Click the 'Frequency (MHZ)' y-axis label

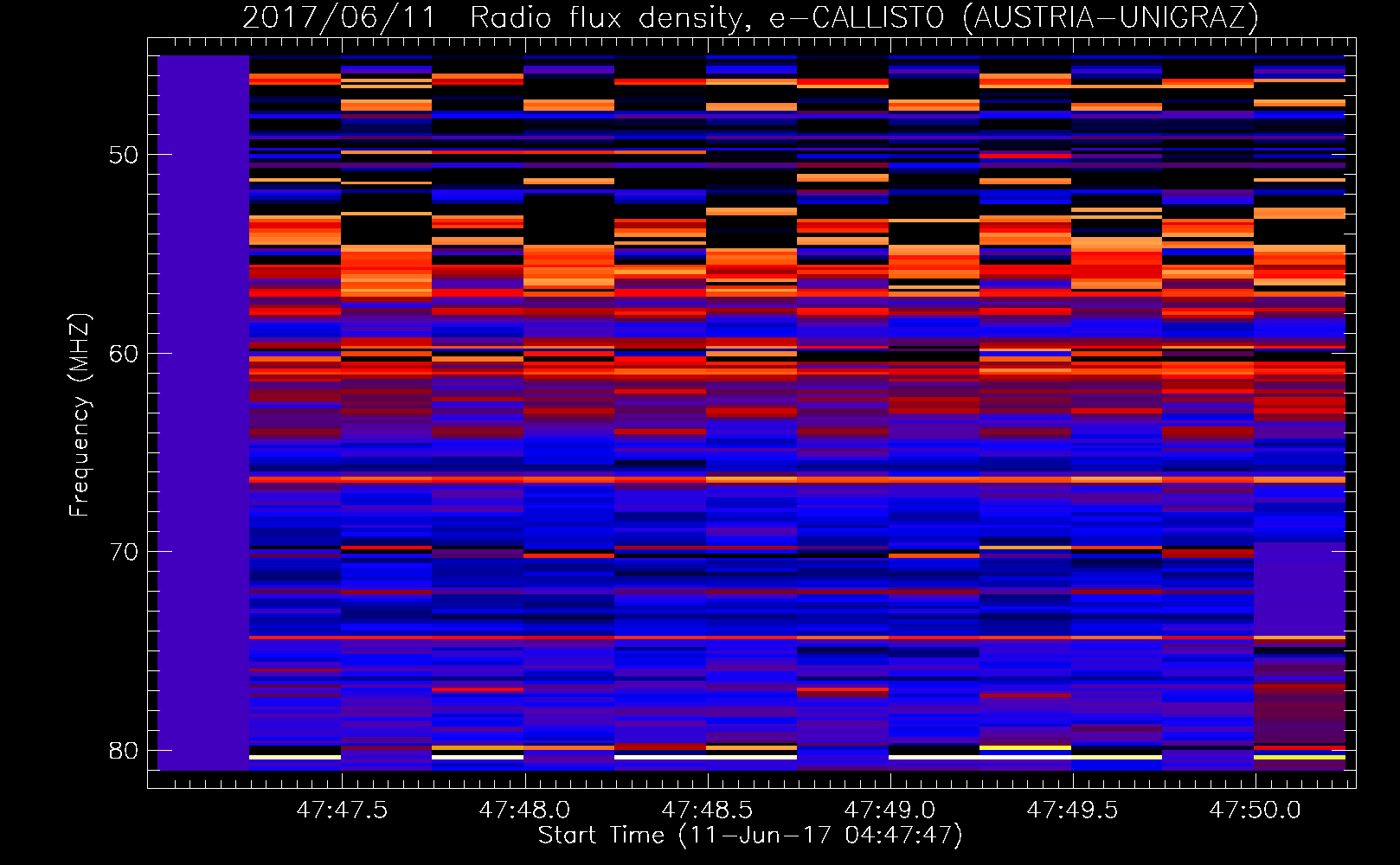(x=79, y=415)
